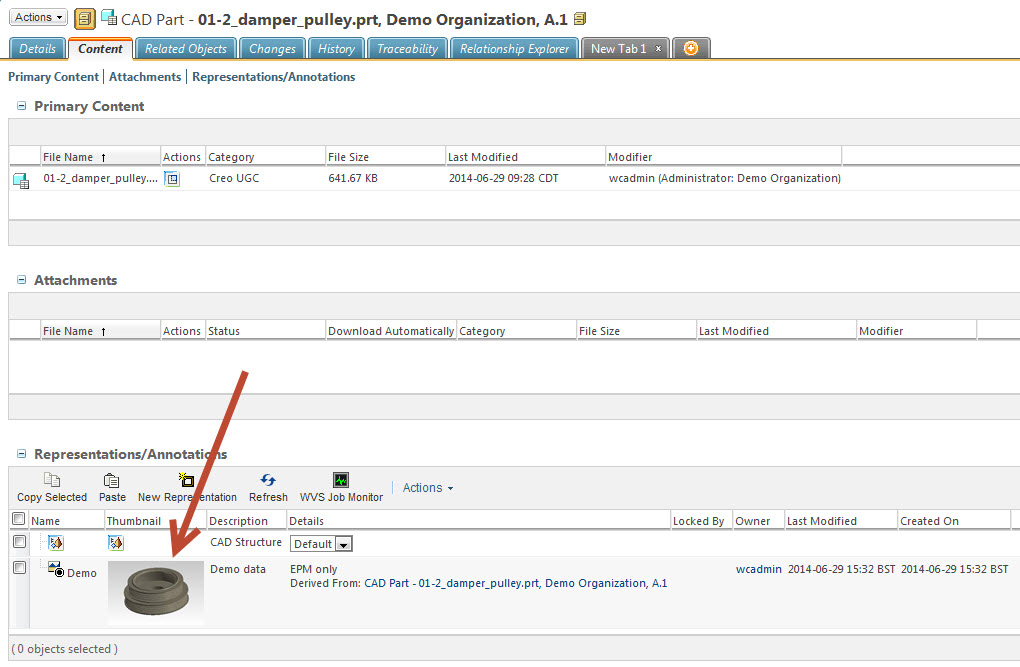
Task: Select the New Tab 1 tab
Action: point(619,49)
